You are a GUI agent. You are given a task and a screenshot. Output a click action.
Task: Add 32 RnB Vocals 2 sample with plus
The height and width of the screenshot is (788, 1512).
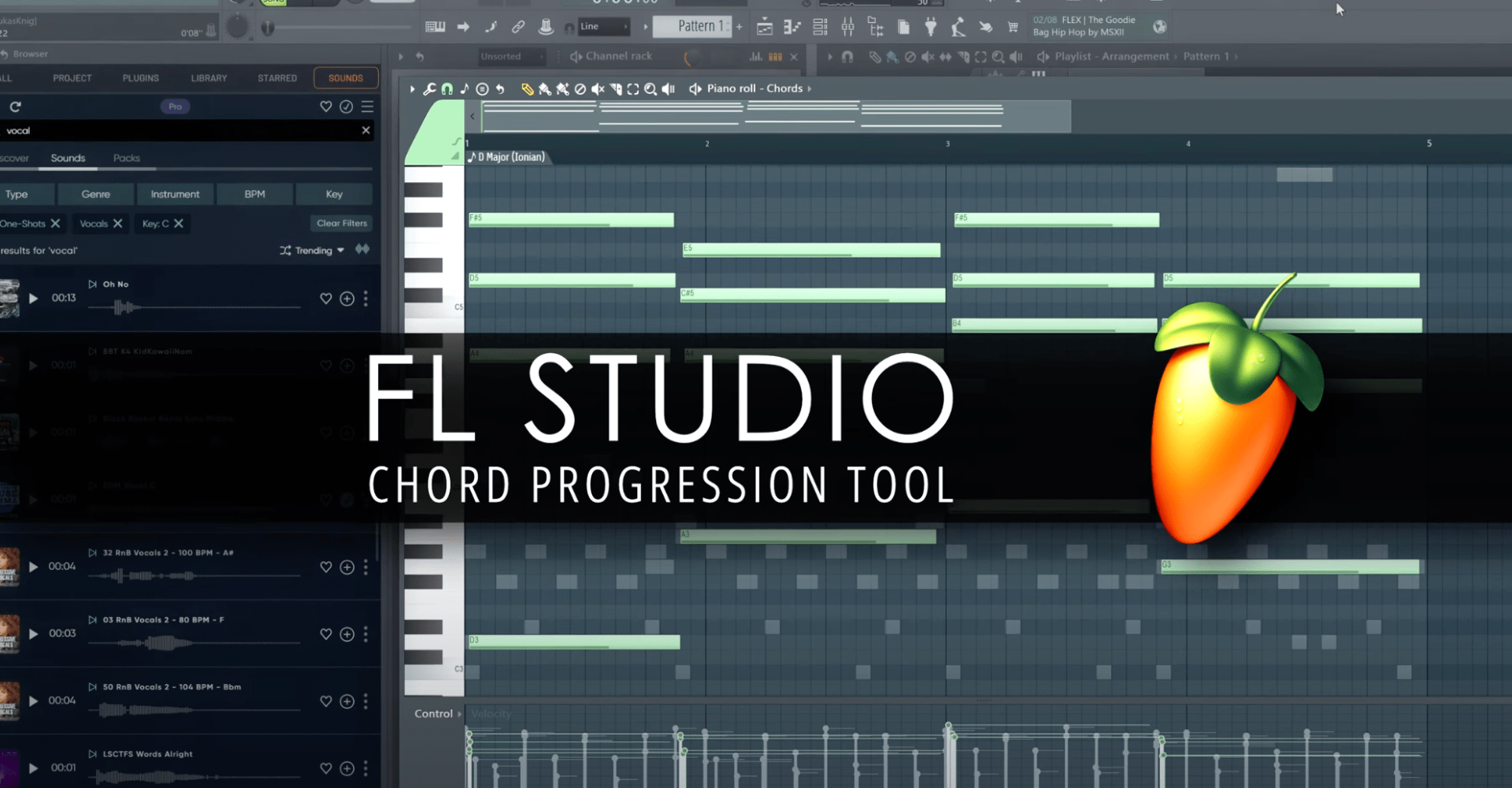point(346,567)
